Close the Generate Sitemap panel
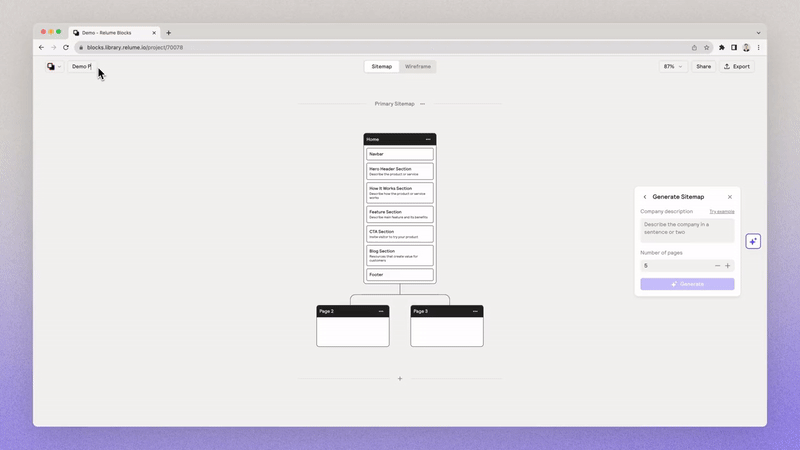 tap(730, 197)
